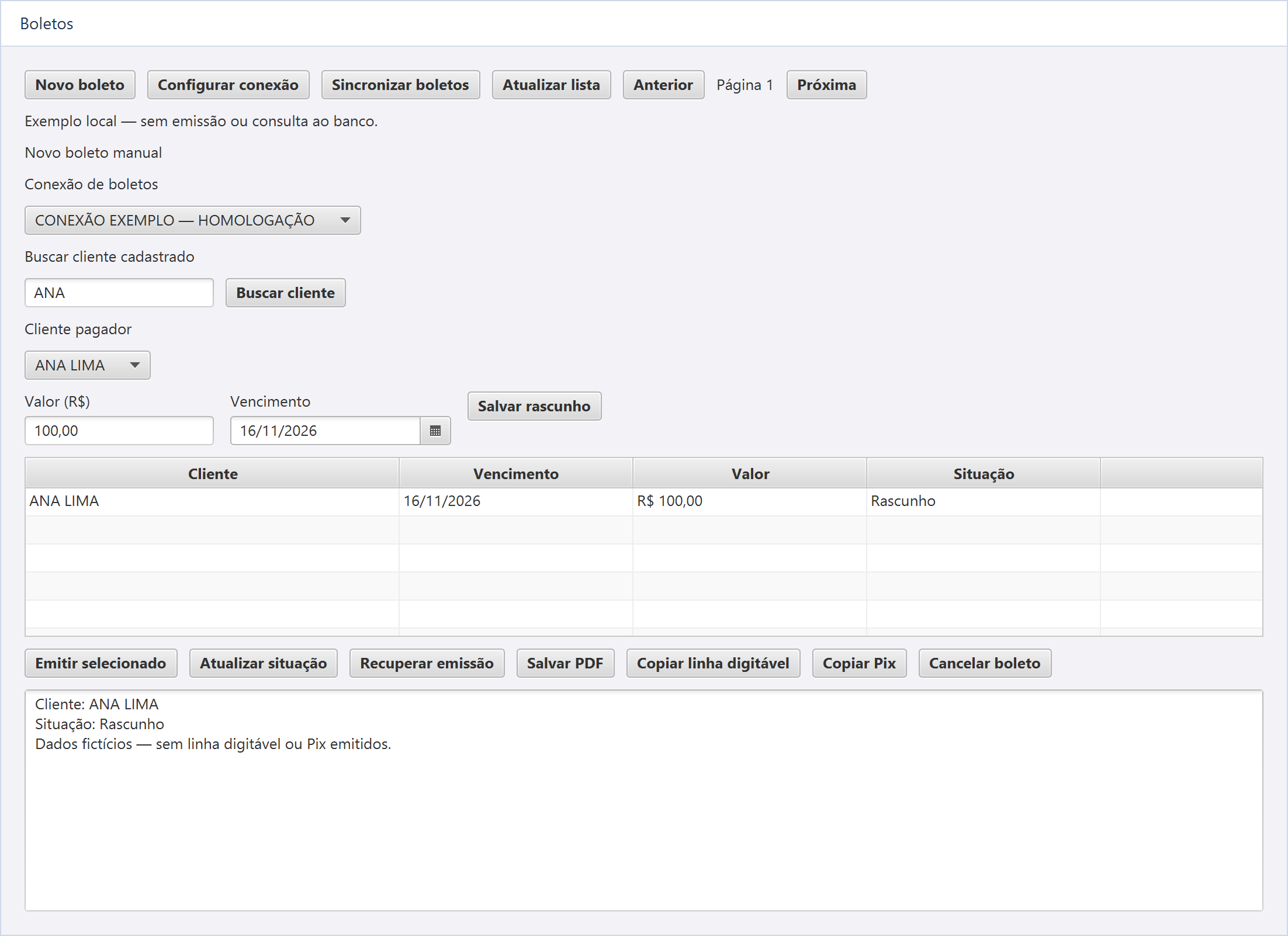Click Recuperar emissão button
The image size is (1288, 936).
coord(427,663)
